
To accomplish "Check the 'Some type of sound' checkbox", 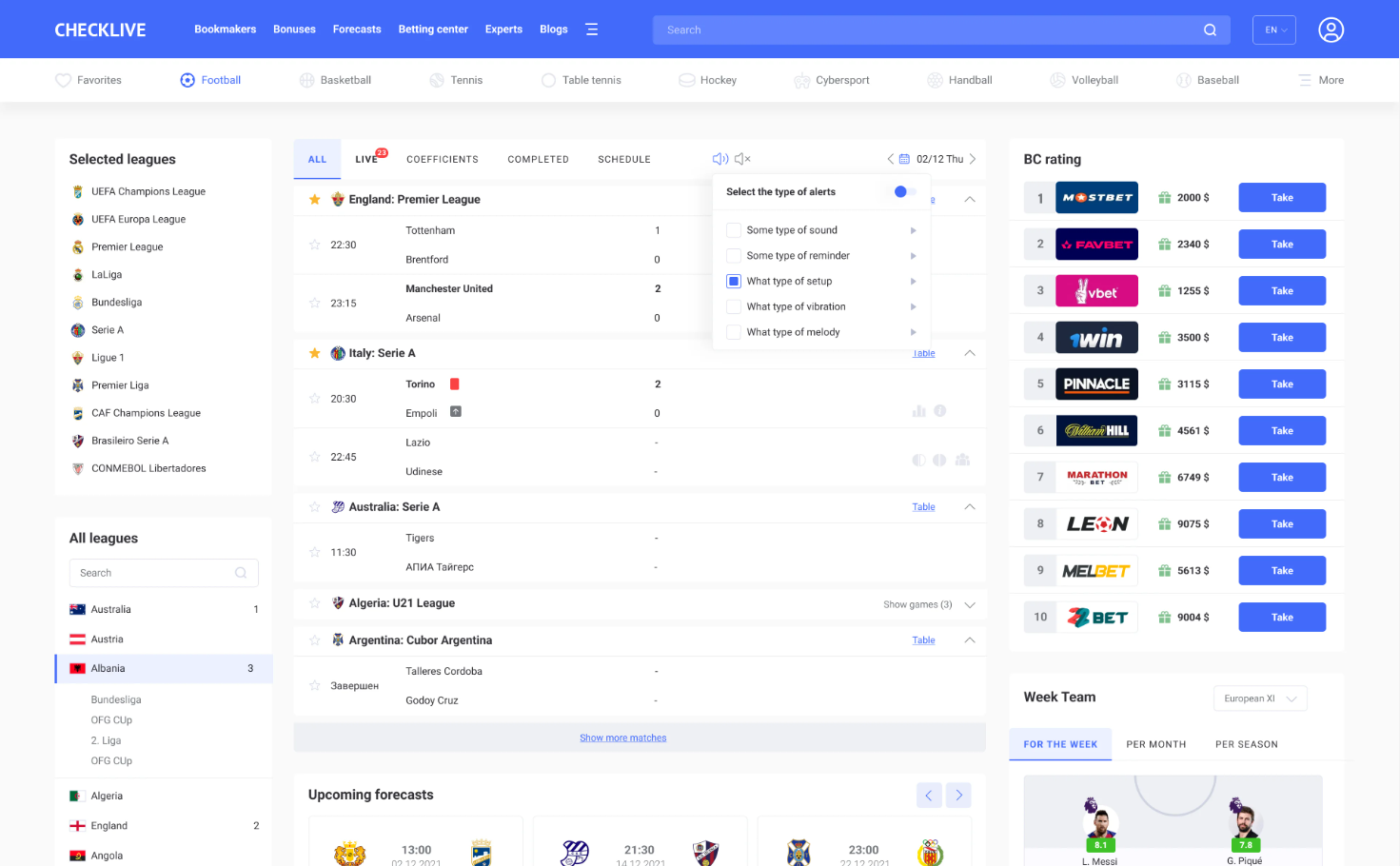I will coord(734,230).
